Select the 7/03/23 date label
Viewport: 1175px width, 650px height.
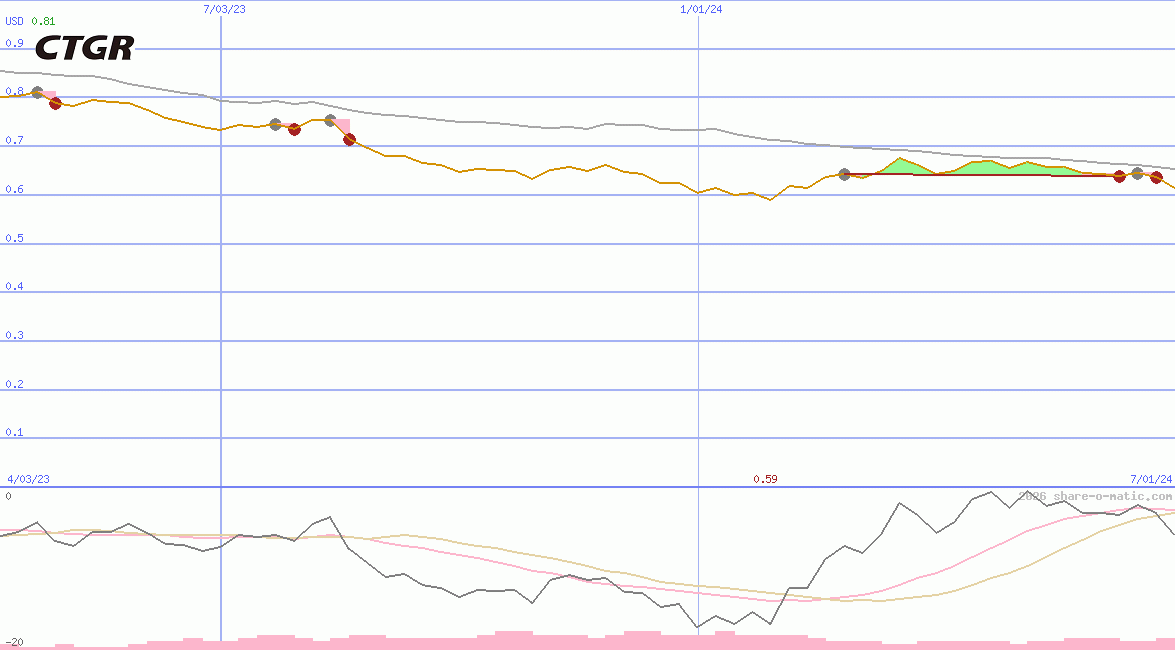(x=224, y=9)
